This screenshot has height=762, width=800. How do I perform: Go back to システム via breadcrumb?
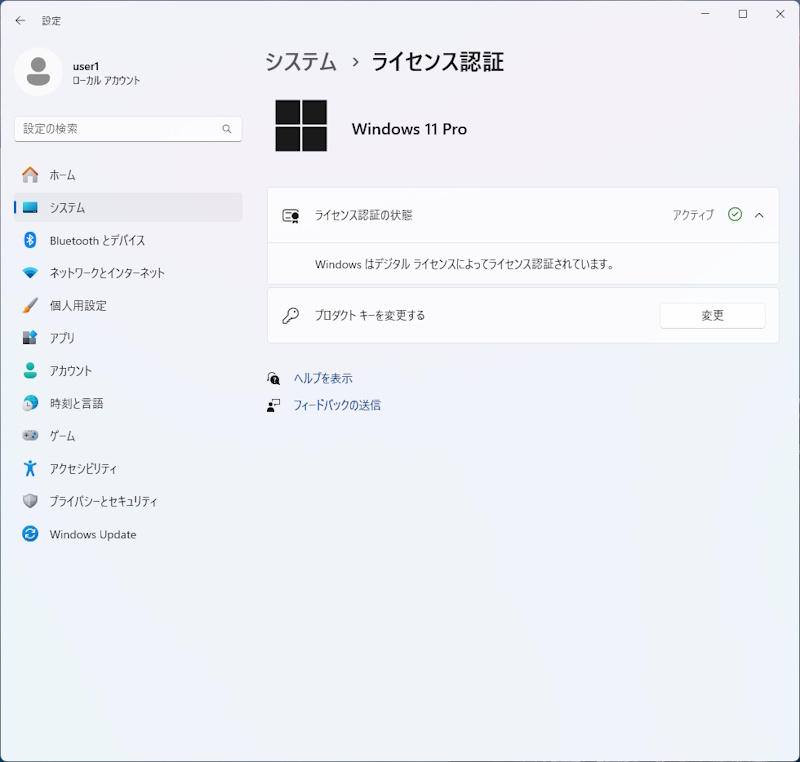pyautogui.click(x=301, y=62)
